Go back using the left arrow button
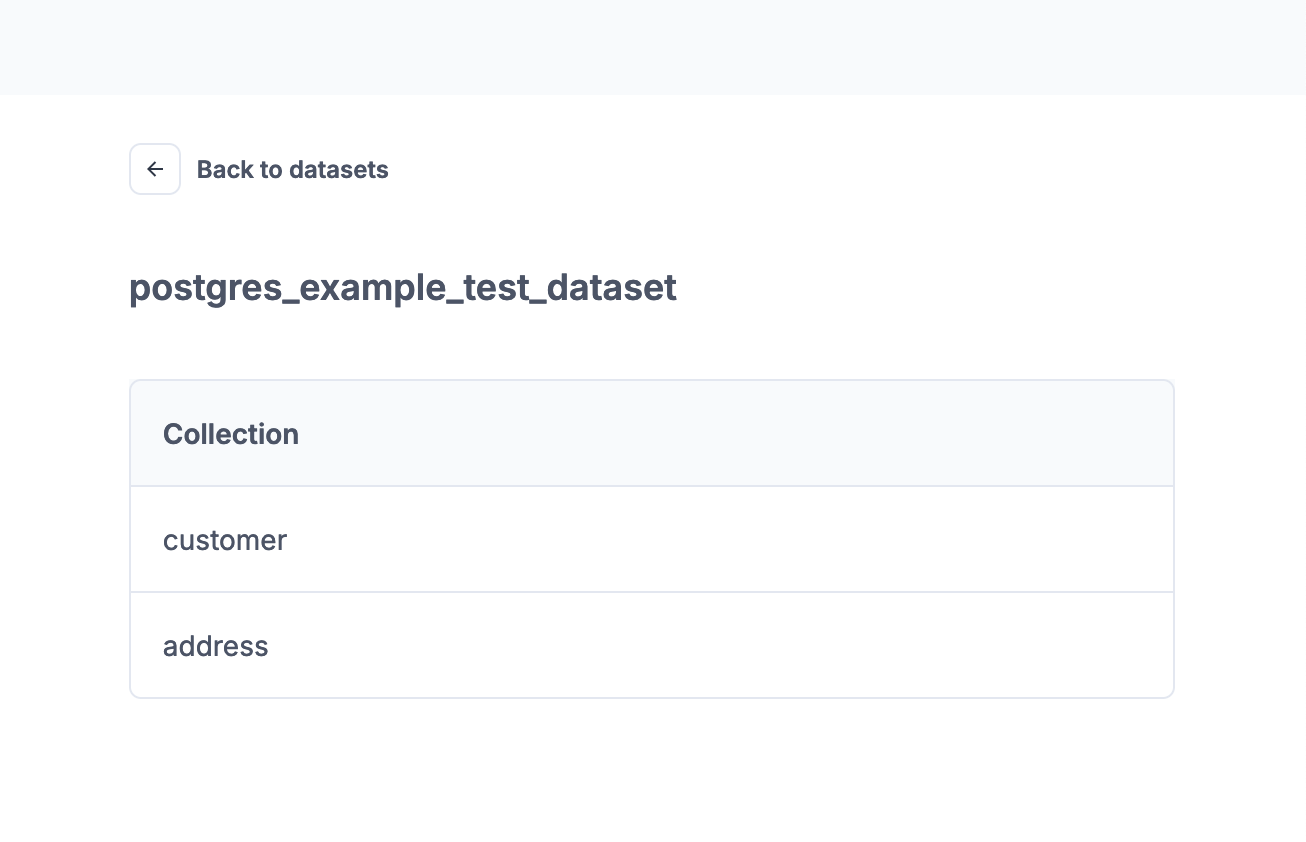Screen dimensions: 1306x842 tap(155, 169)
